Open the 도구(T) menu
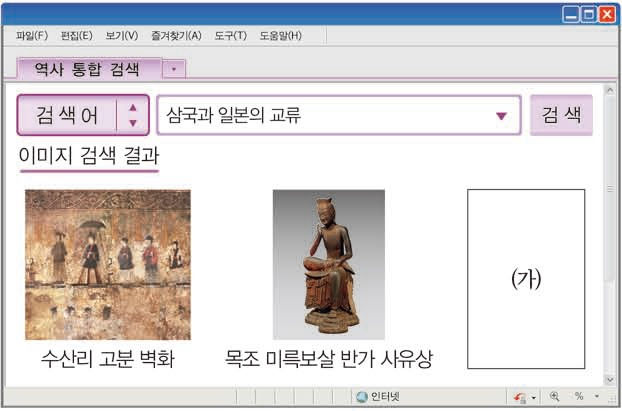Screen dimensions: 622x411 pos(230,36)
